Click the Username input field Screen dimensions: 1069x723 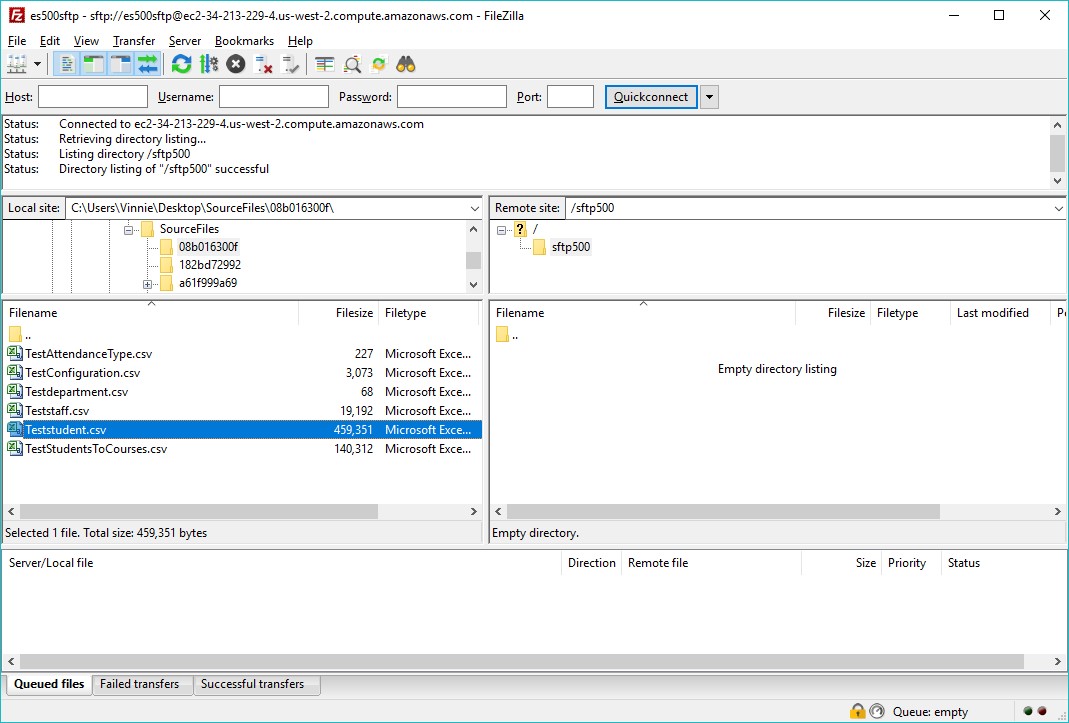tap(274, 97)
